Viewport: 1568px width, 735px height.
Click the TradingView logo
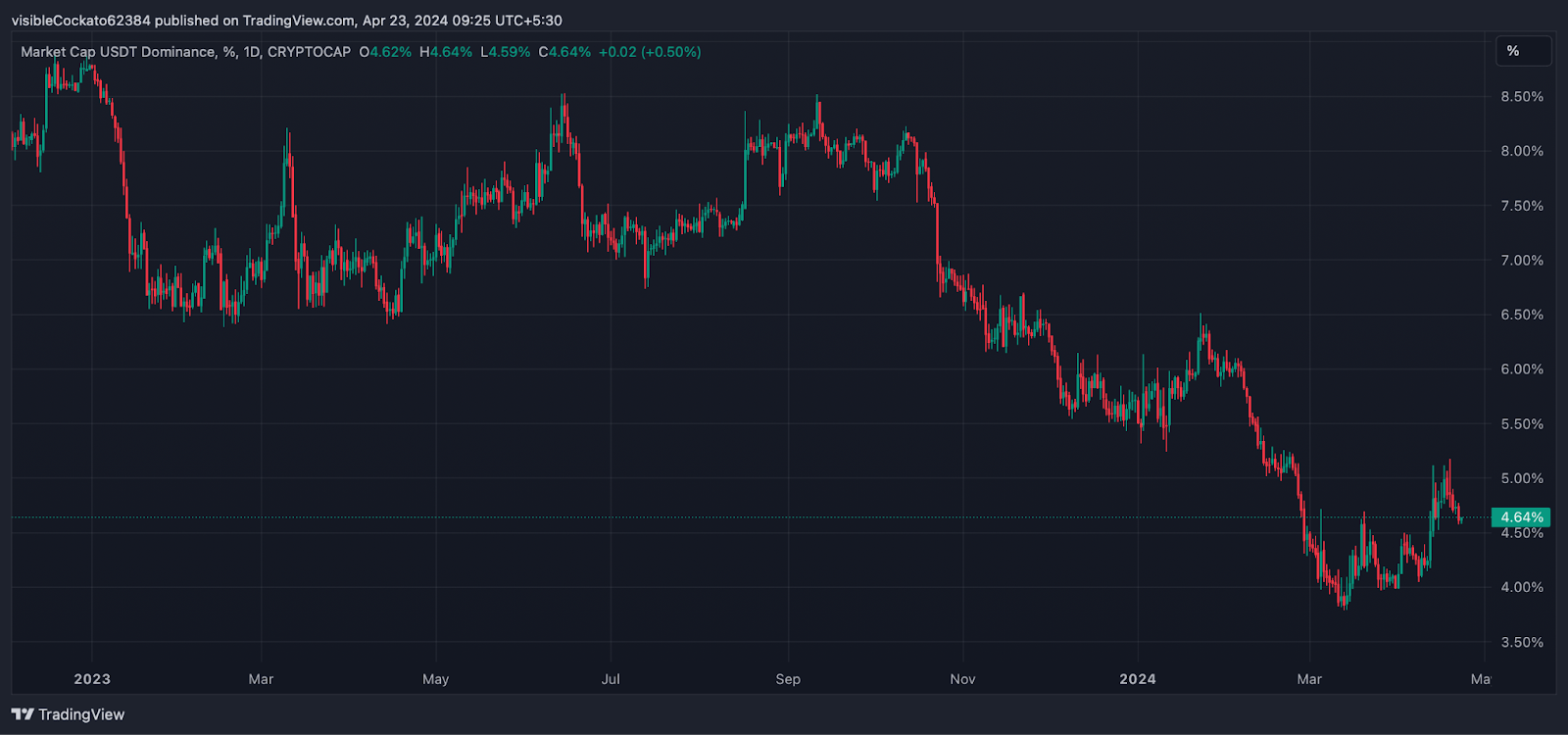[68, 714]
